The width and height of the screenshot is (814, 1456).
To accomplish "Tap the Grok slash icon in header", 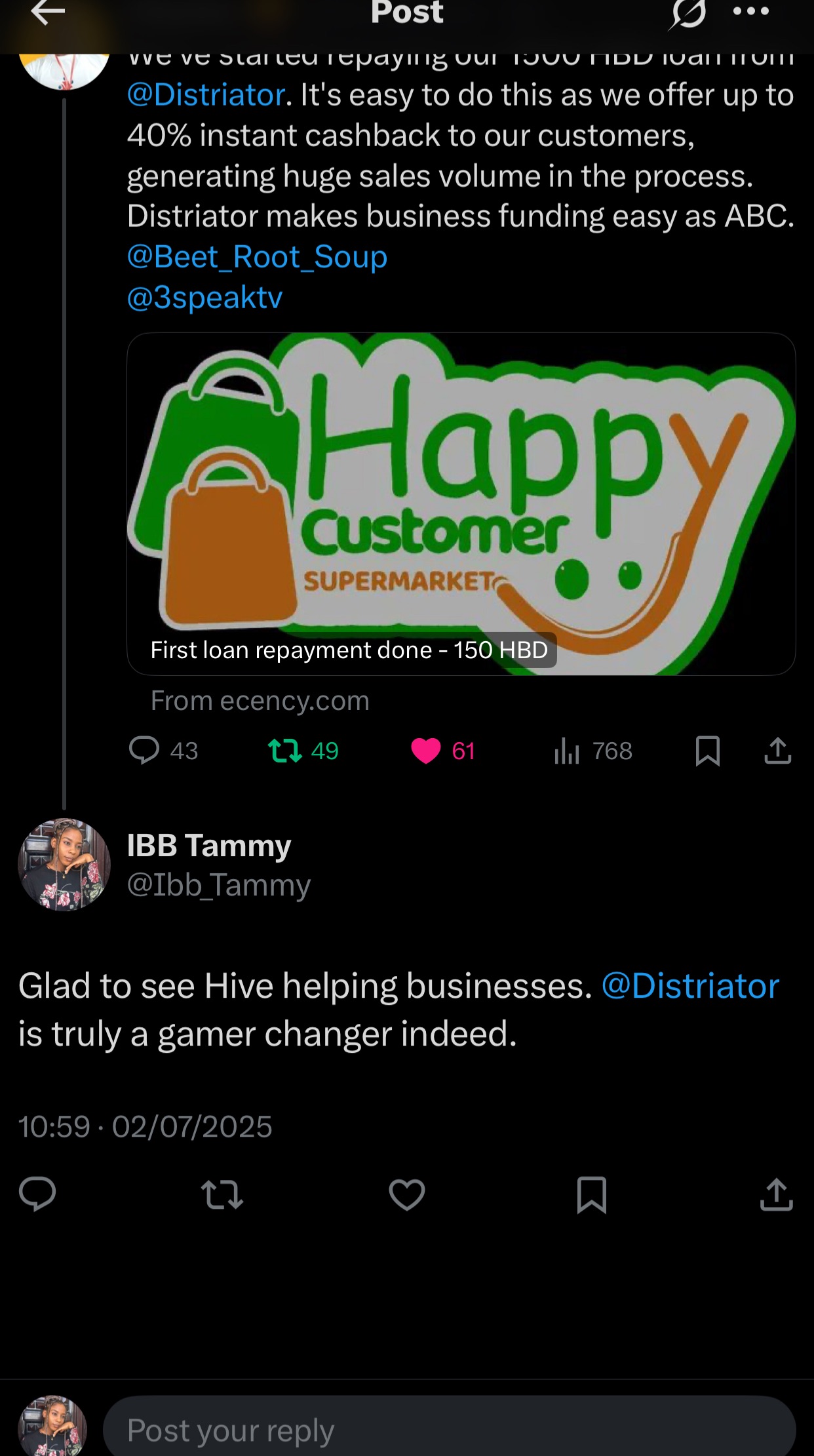I will 688,14.
